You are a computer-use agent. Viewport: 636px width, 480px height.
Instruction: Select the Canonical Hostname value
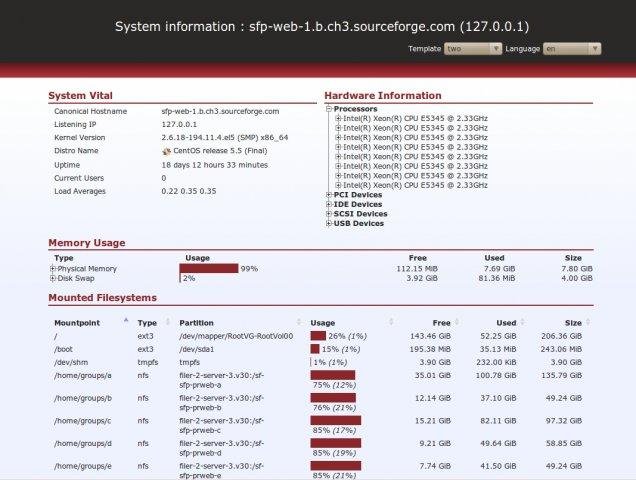point(220,111)
